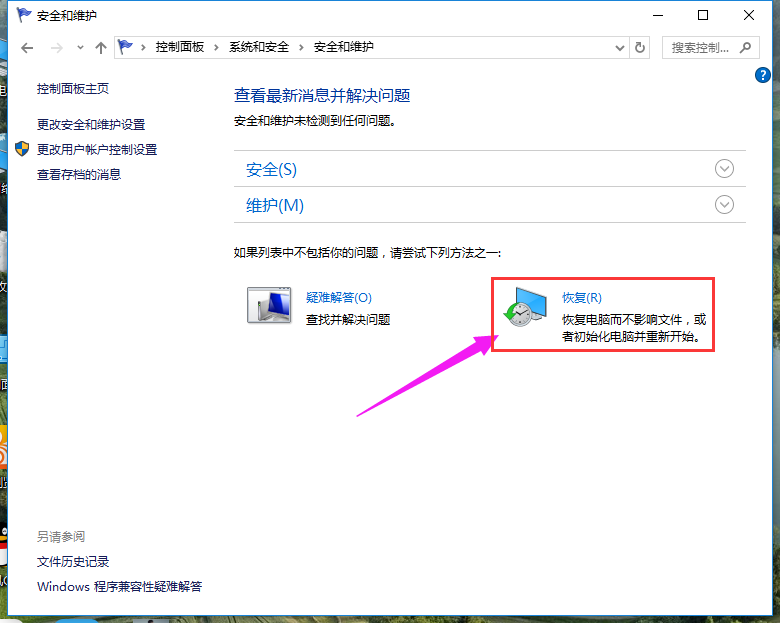Open the address bar history dropdown
This screenshot has width=780, height=623.
[619, 48]
